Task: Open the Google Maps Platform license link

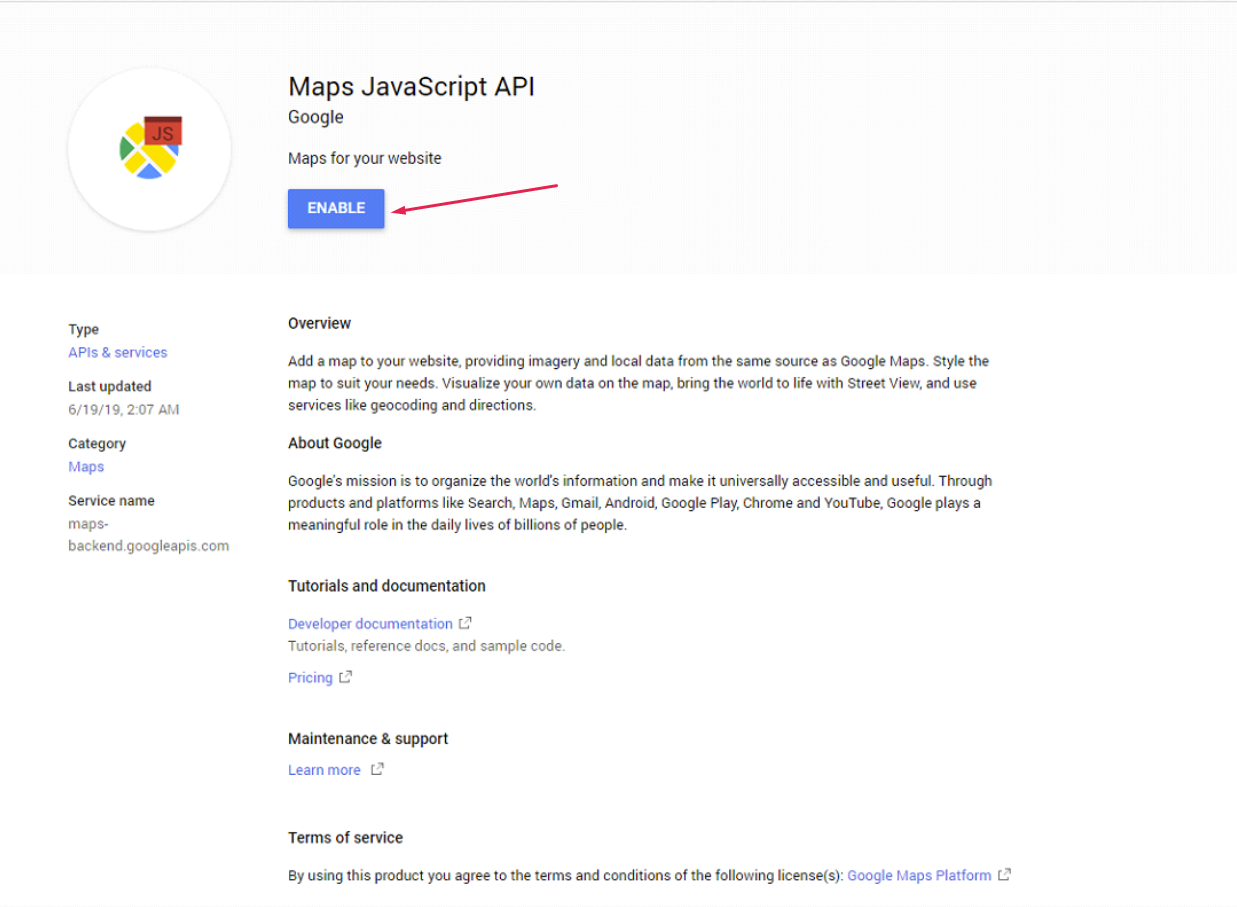Action: pyautogui.click(x=919, y=876)
